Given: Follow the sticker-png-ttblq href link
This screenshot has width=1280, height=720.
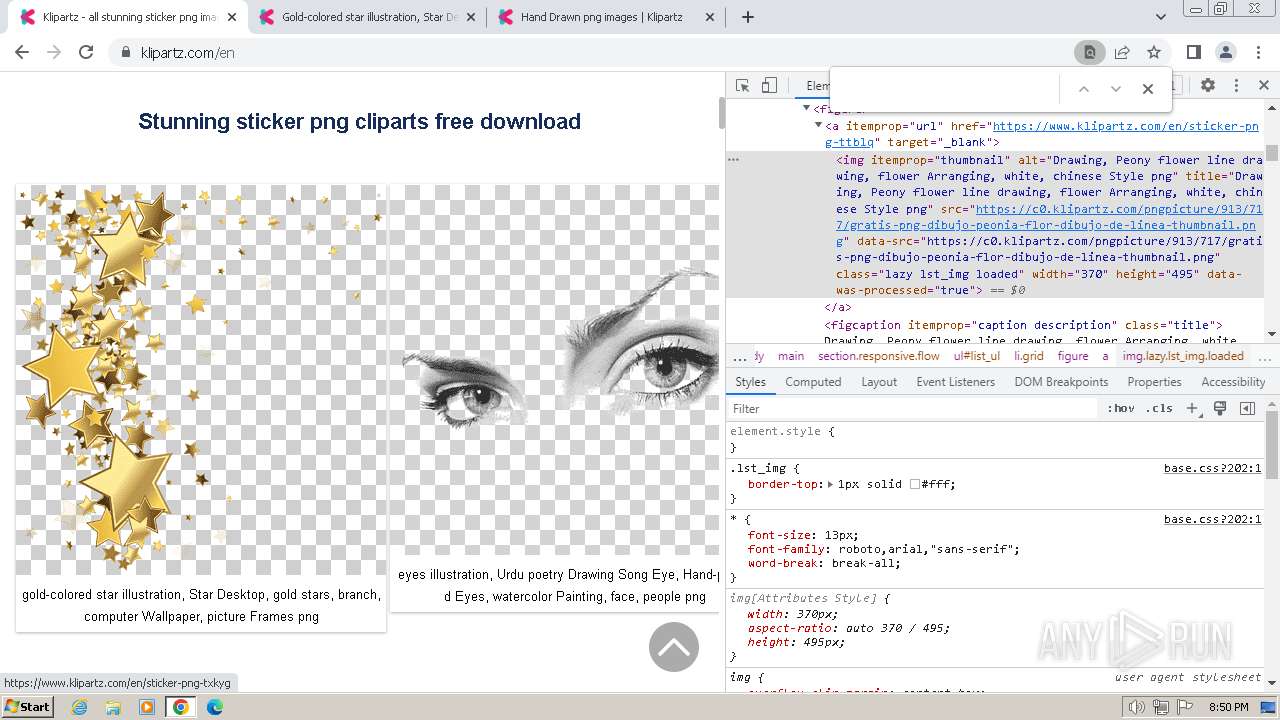Looking at the screenshot, I should tap(1041, 134).
